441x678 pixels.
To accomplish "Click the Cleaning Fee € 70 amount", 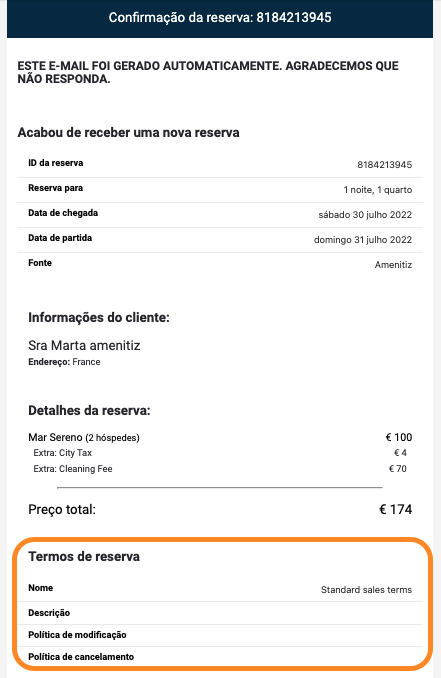I will click(x=398, y=469).
